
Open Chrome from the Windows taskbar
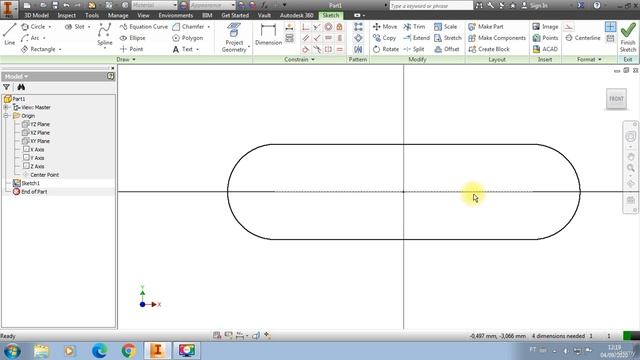point(128,351)
